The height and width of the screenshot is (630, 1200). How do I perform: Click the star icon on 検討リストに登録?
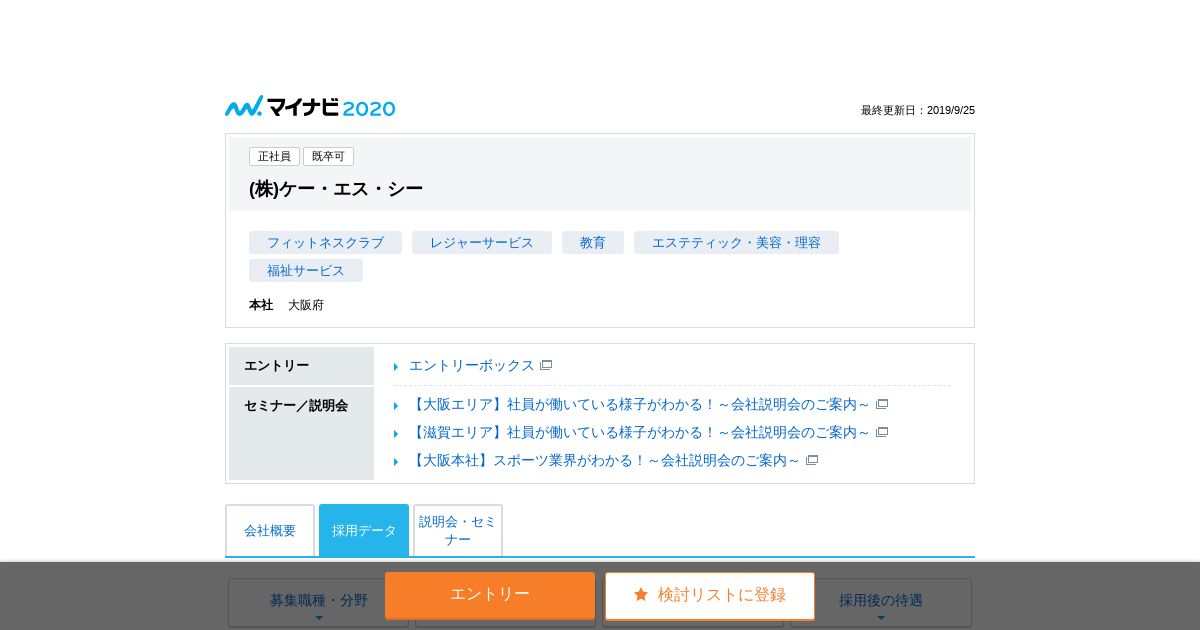coord(641,594)
